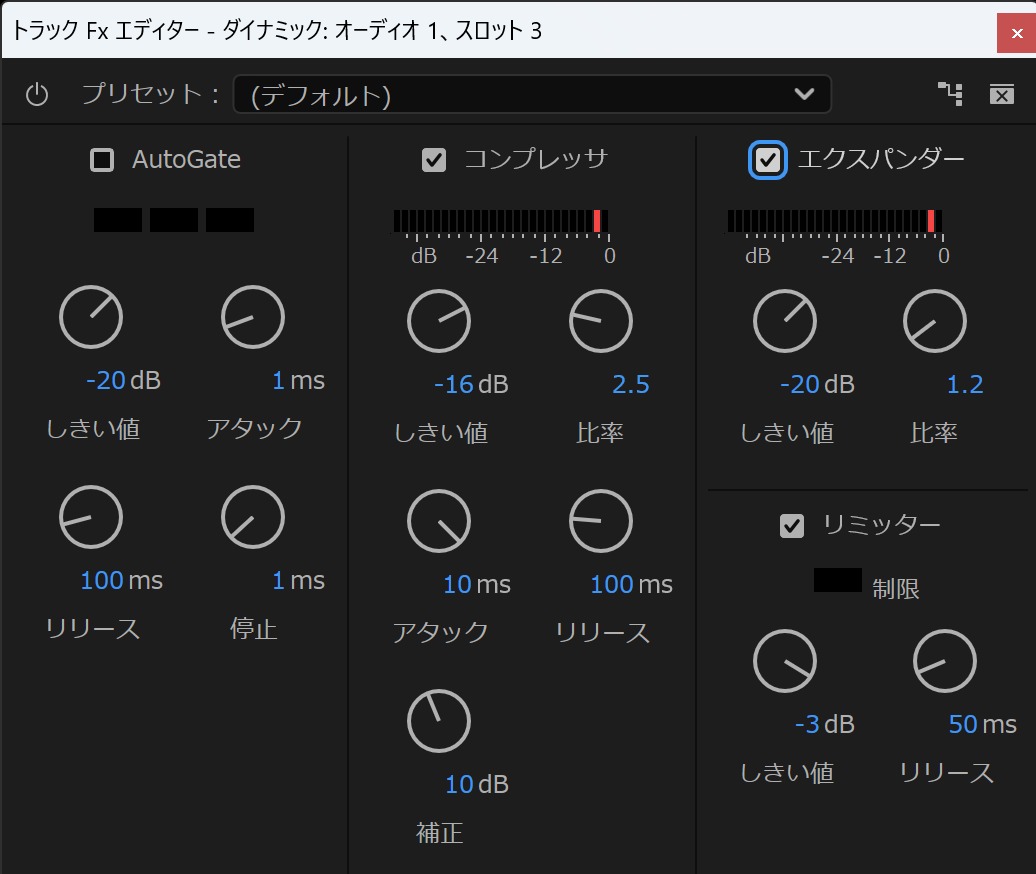Click the compressor リリース knob
Viewport: 1036px width, 874px height.
tap(601, 521)
